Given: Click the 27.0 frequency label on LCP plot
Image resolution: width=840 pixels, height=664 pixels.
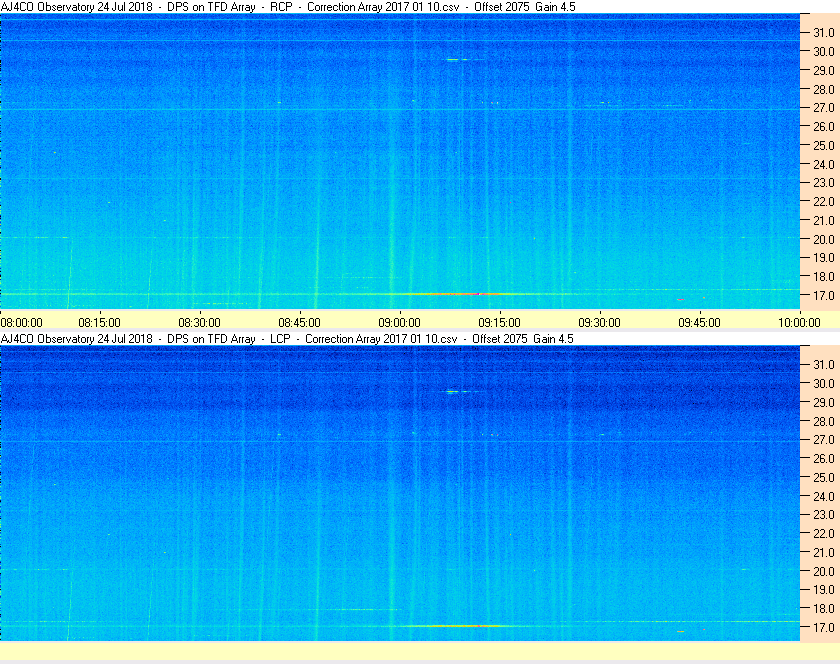Looking at the screenshot, I should (824, 439).
